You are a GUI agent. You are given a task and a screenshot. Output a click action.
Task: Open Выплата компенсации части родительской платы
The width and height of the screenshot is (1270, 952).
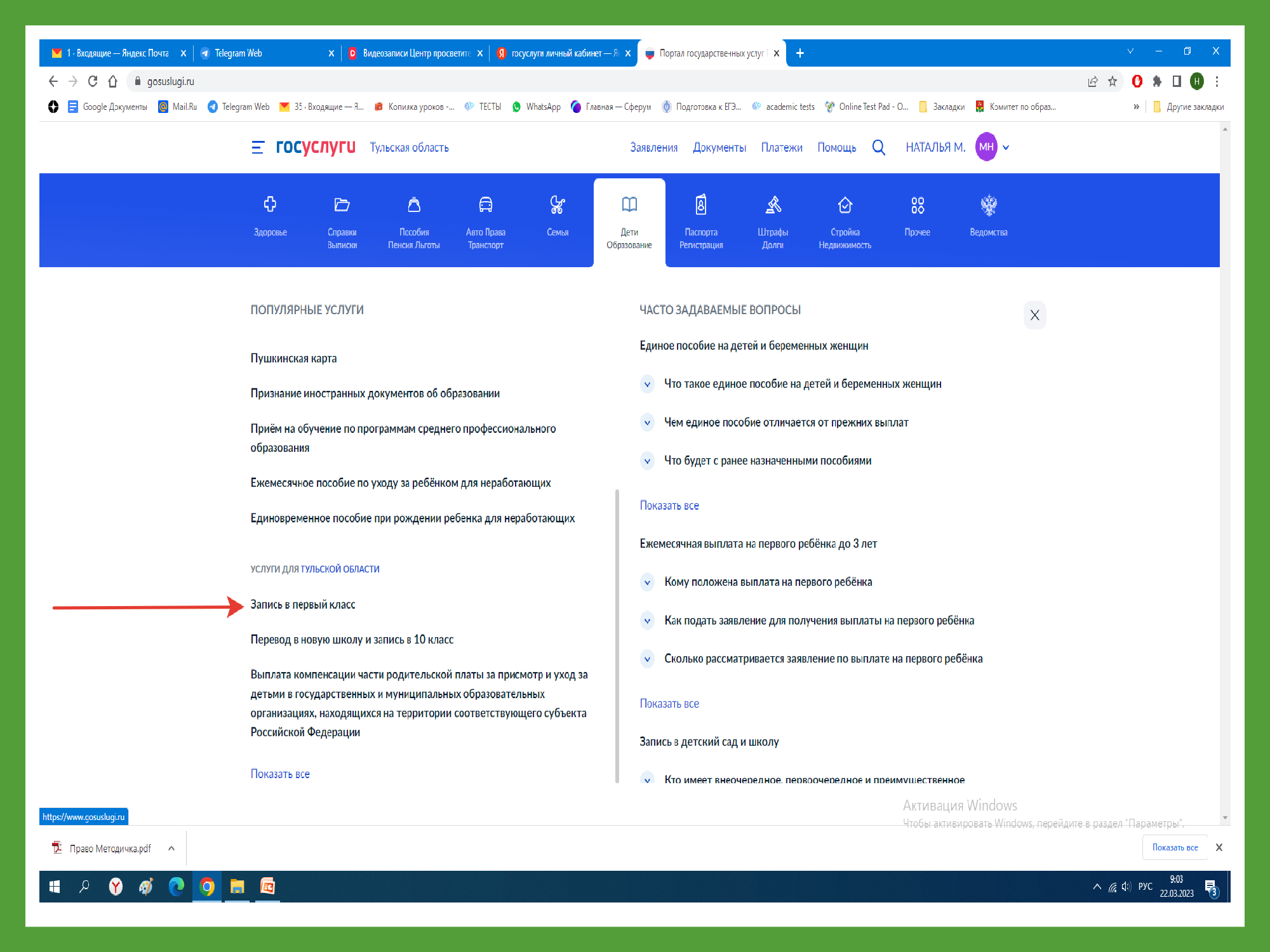[x=419, y=703]
